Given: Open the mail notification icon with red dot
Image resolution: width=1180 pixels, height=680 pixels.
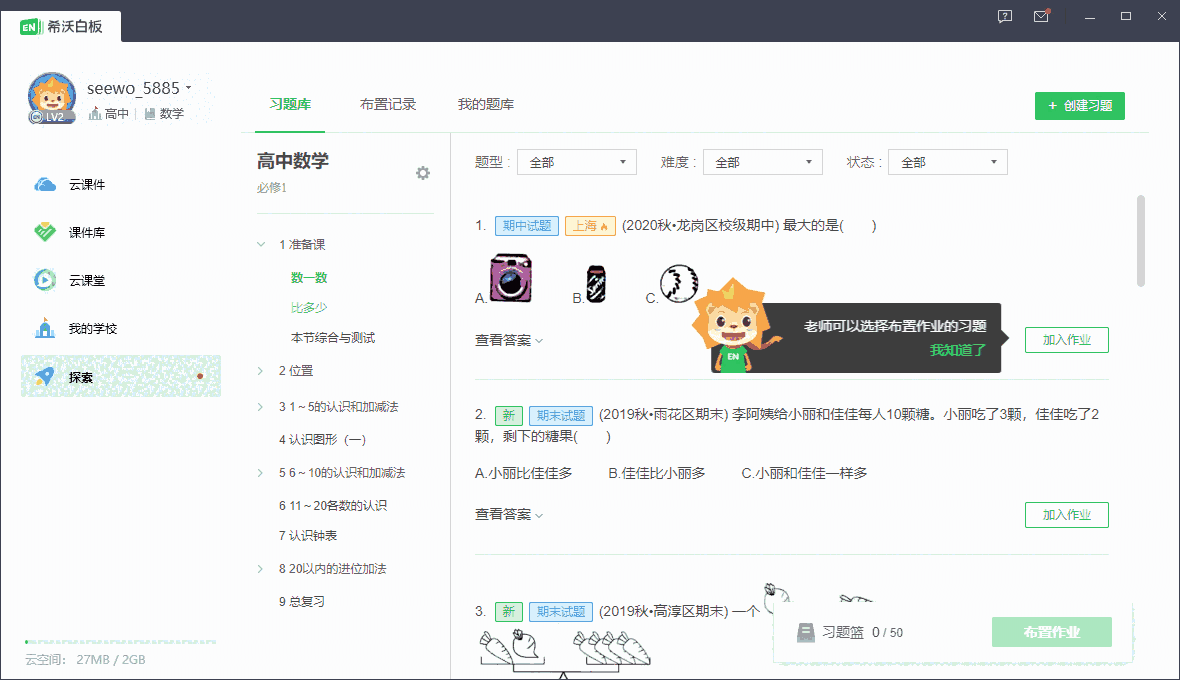Looking at the screenshot, I should pyautogui.click(x=1041, y=16).
